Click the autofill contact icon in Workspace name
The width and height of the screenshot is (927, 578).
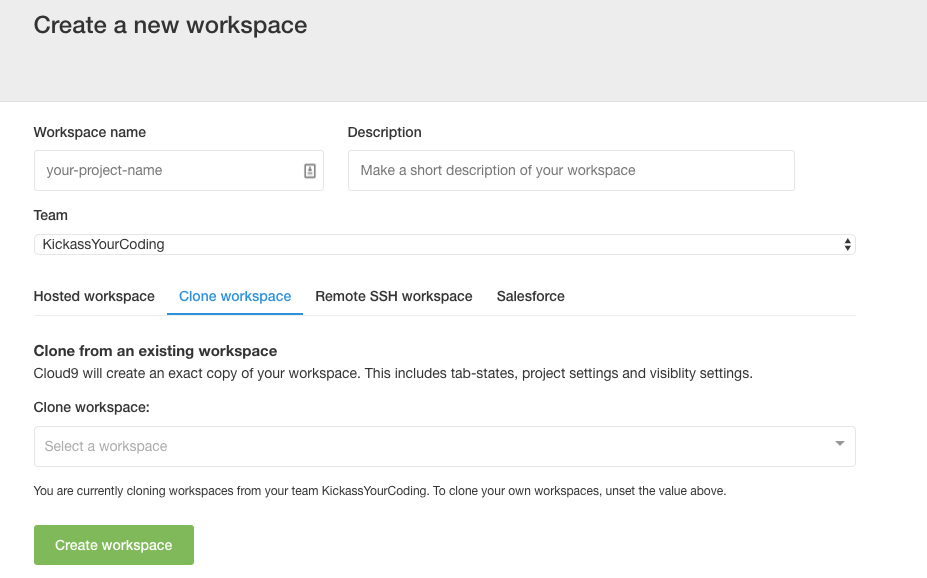click(x=310, y=171)
